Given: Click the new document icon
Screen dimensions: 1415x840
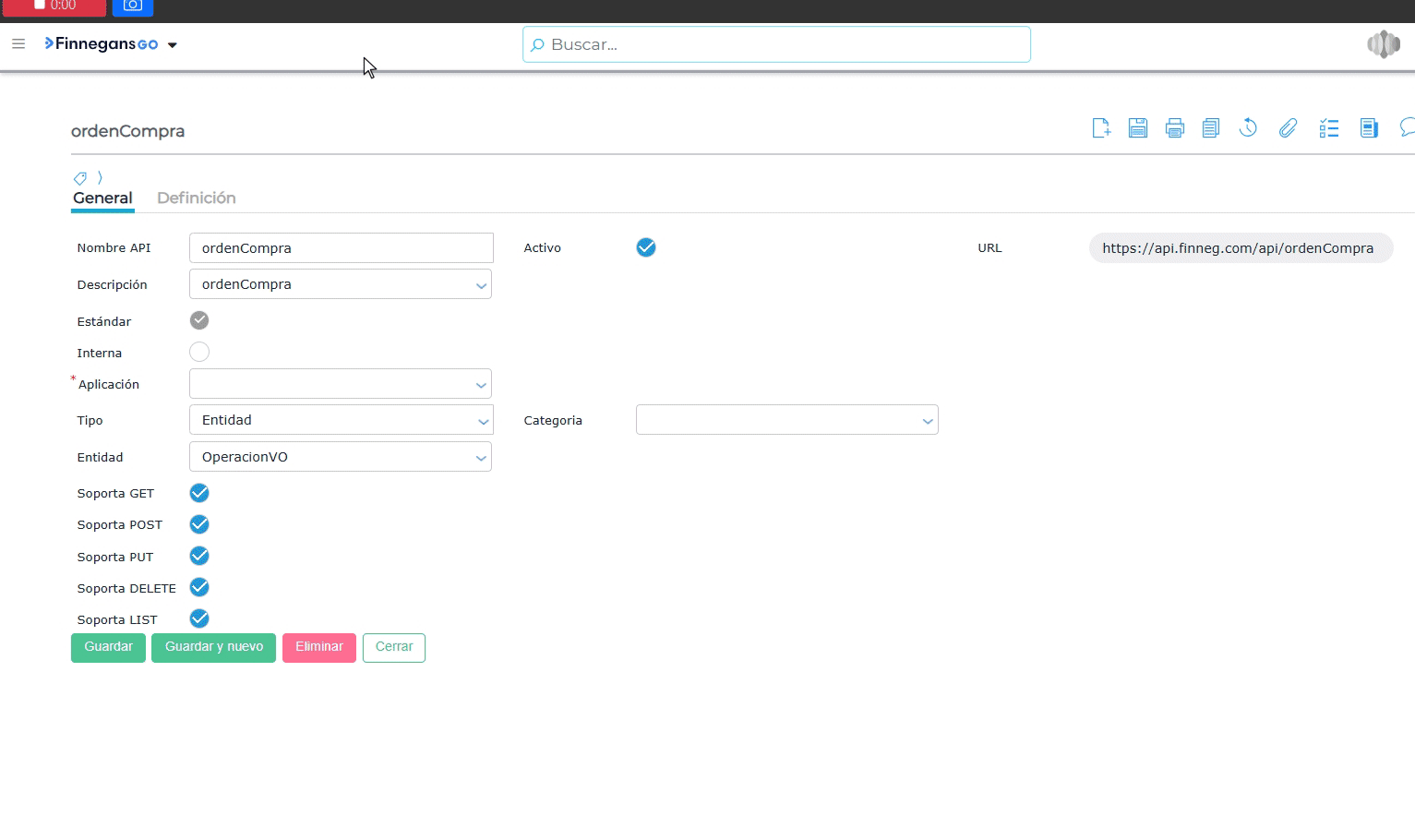Looking at the screenshot, I should point(1100,128).
